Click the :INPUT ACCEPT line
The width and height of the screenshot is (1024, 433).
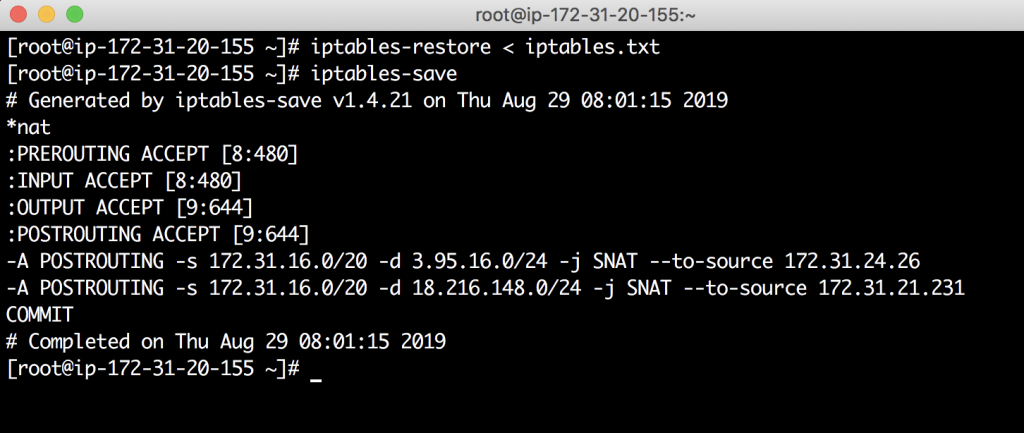coord(124,181)
